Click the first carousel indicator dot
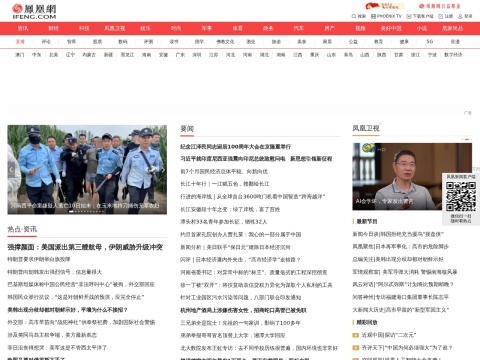This screenshot has height=360, width=480. 71,211
